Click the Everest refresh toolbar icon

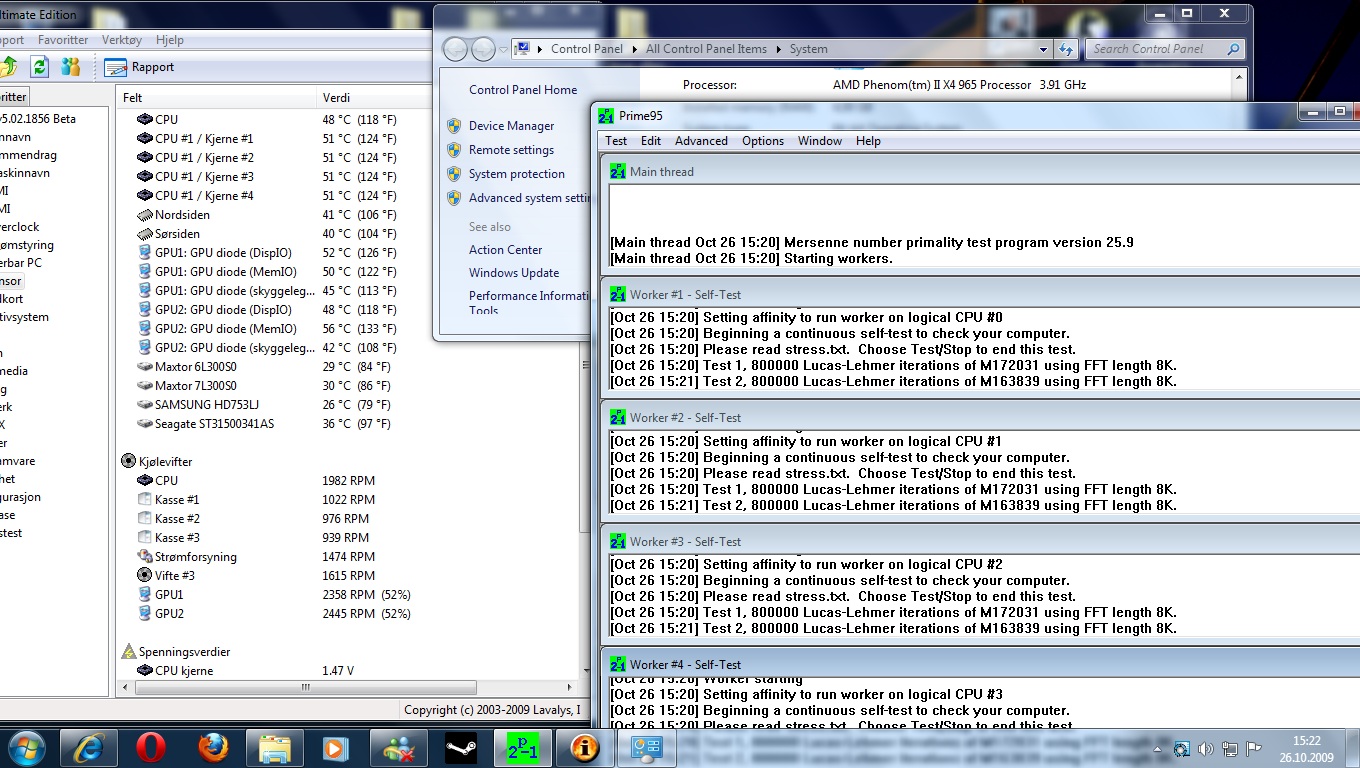point(39,67)
